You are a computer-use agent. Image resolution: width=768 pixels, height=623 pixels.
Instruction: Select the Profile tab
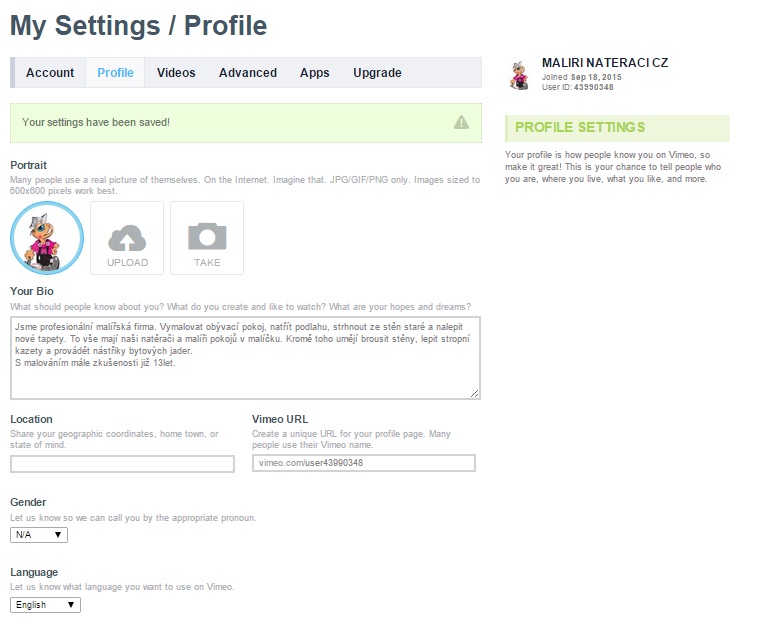click(115, 73)
